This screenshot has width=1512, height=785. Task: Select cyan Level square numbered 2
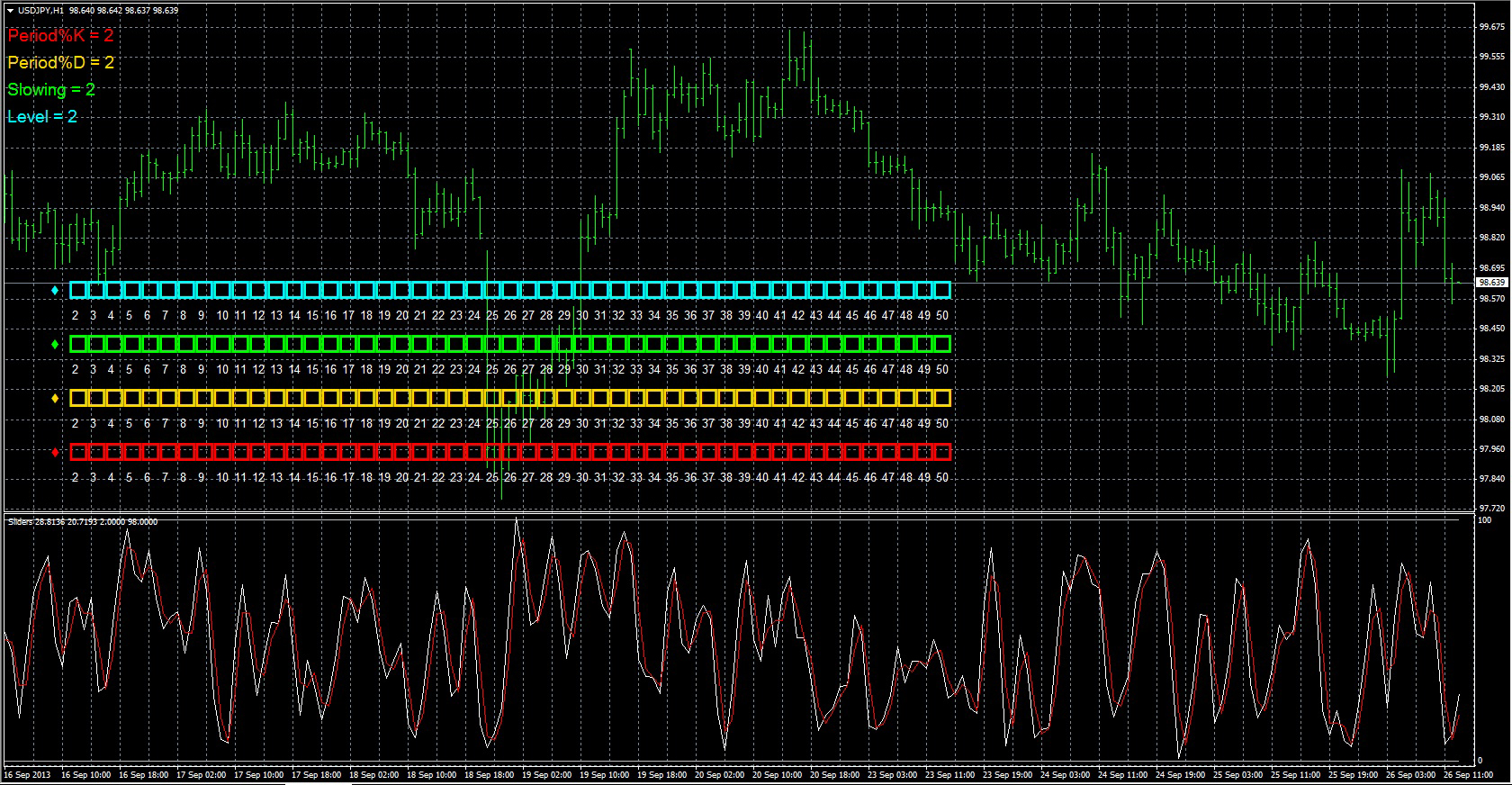point(78,290)
